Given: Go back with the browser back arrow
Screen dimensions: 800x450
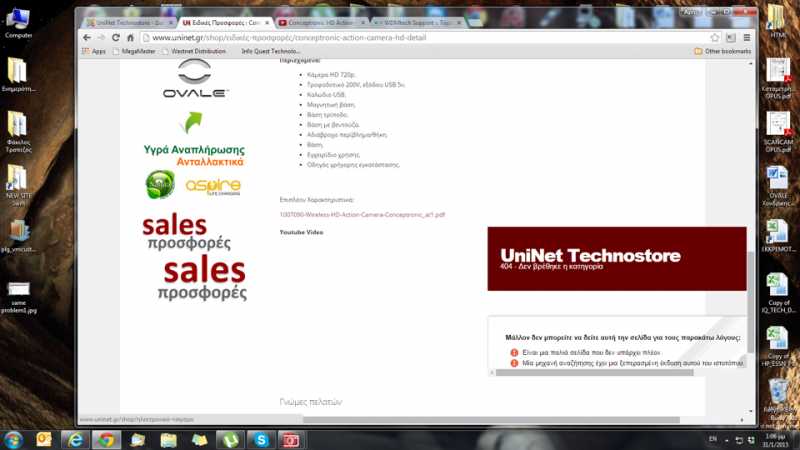Looking at the screenshot, I should [87, 38].
